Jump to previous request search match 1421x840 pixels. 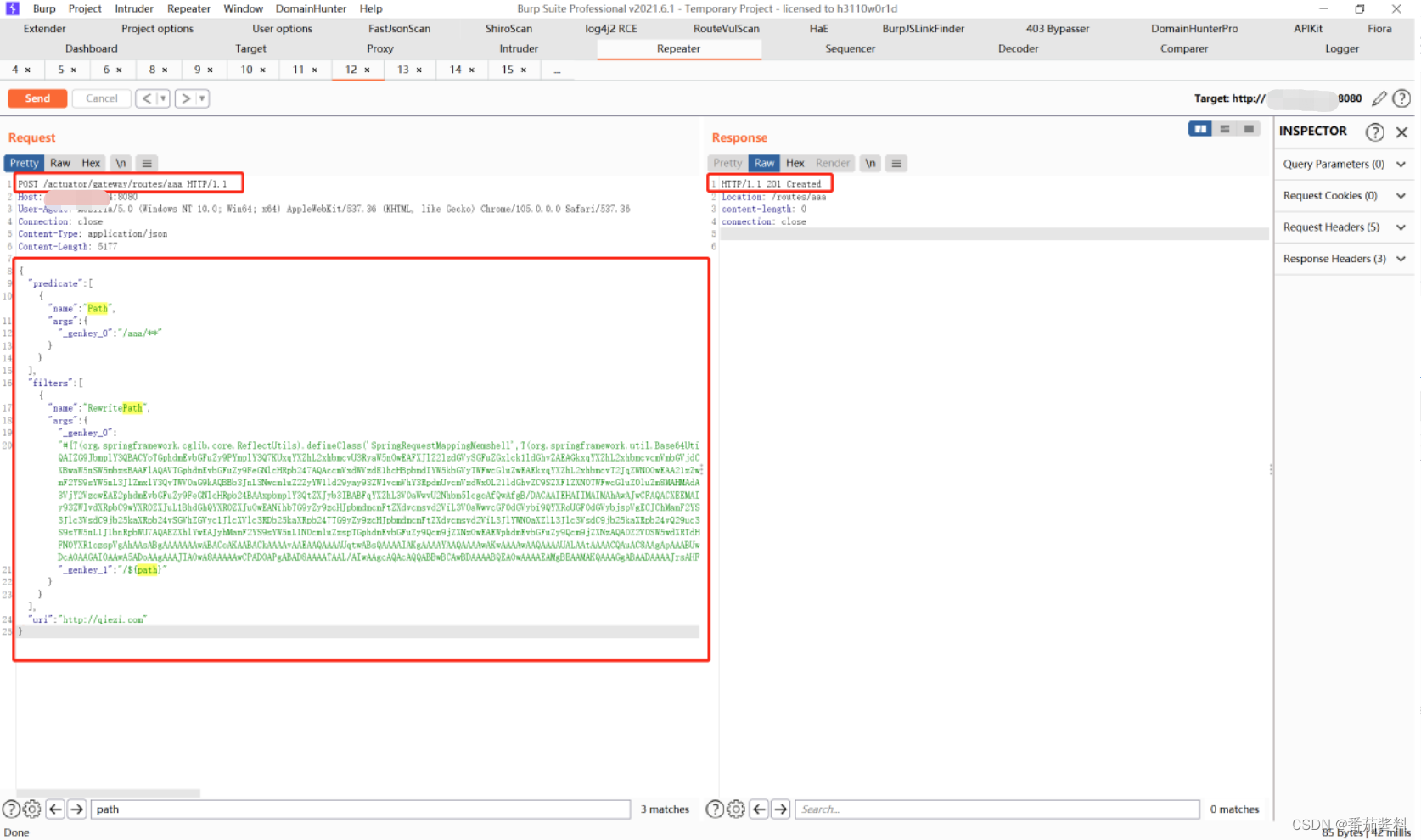pyautogui.click(x=55, y=809)
